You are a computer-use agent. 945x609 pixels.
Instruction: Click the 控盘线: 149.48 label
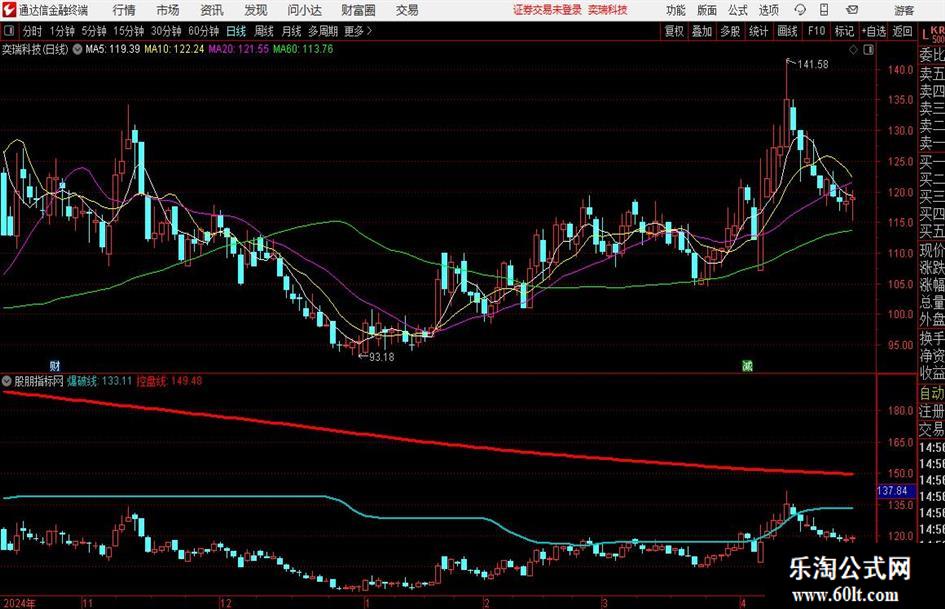(x=169, y=381)
